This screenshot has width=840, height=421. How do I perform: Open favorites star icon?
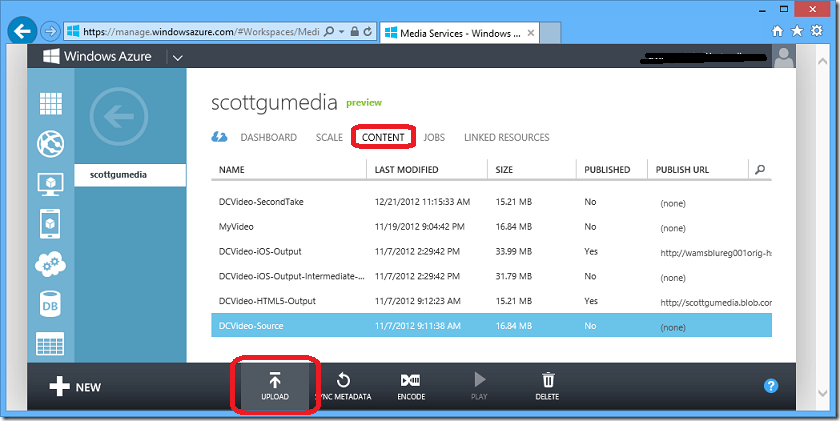coord(797,31)
